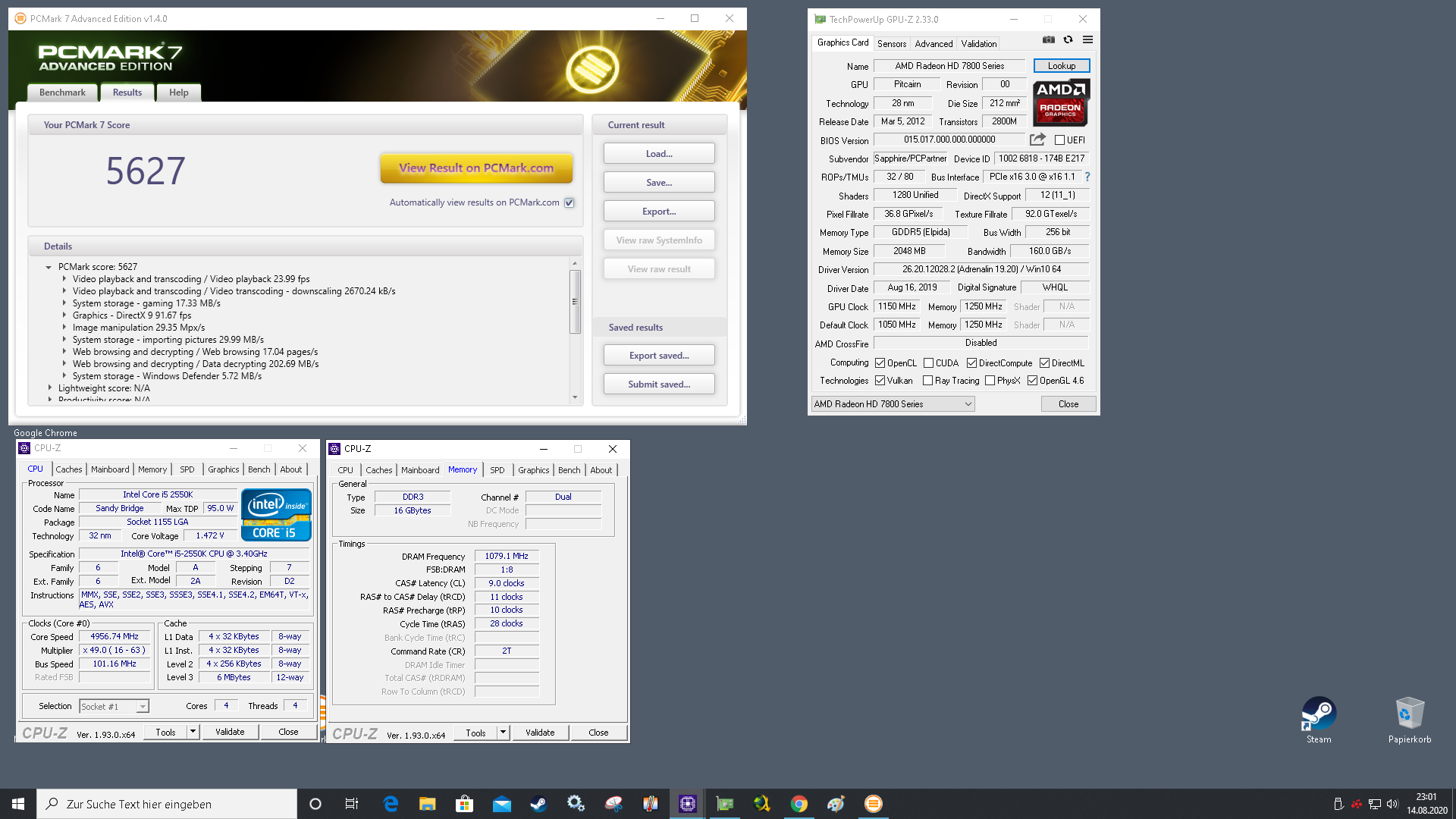Open the Tools dropdown arrow in left CPU-Z window

193,732
